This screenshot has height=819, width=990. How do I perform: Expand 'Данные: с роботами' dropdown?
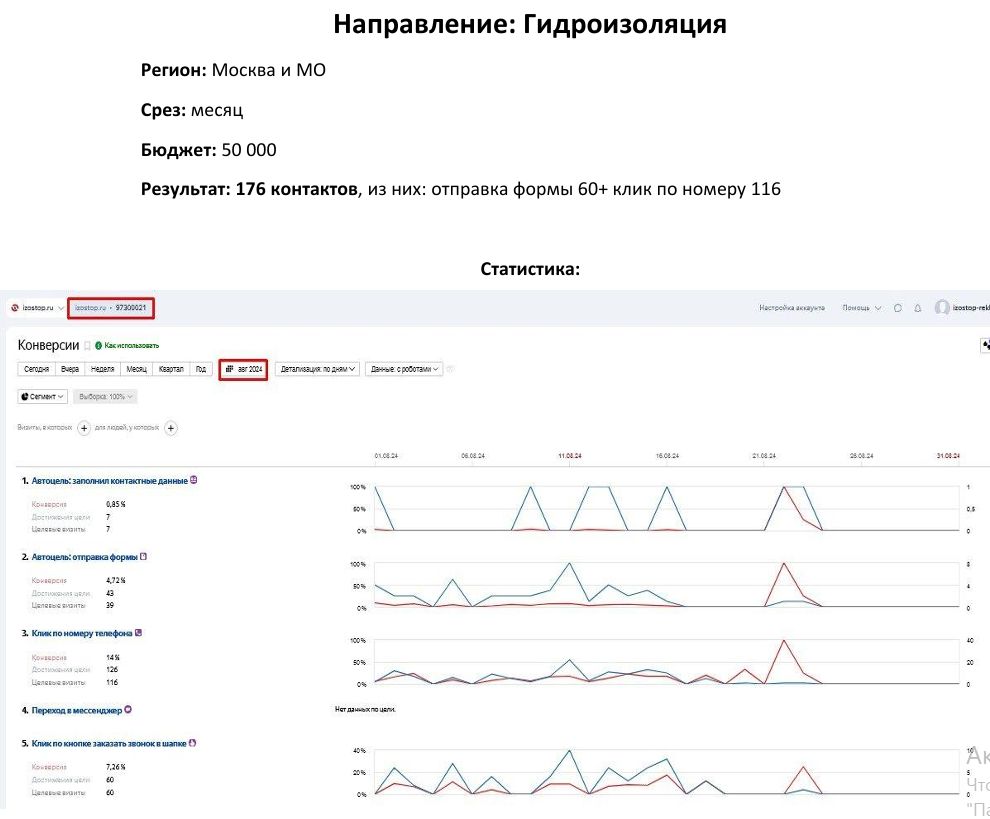404,369
